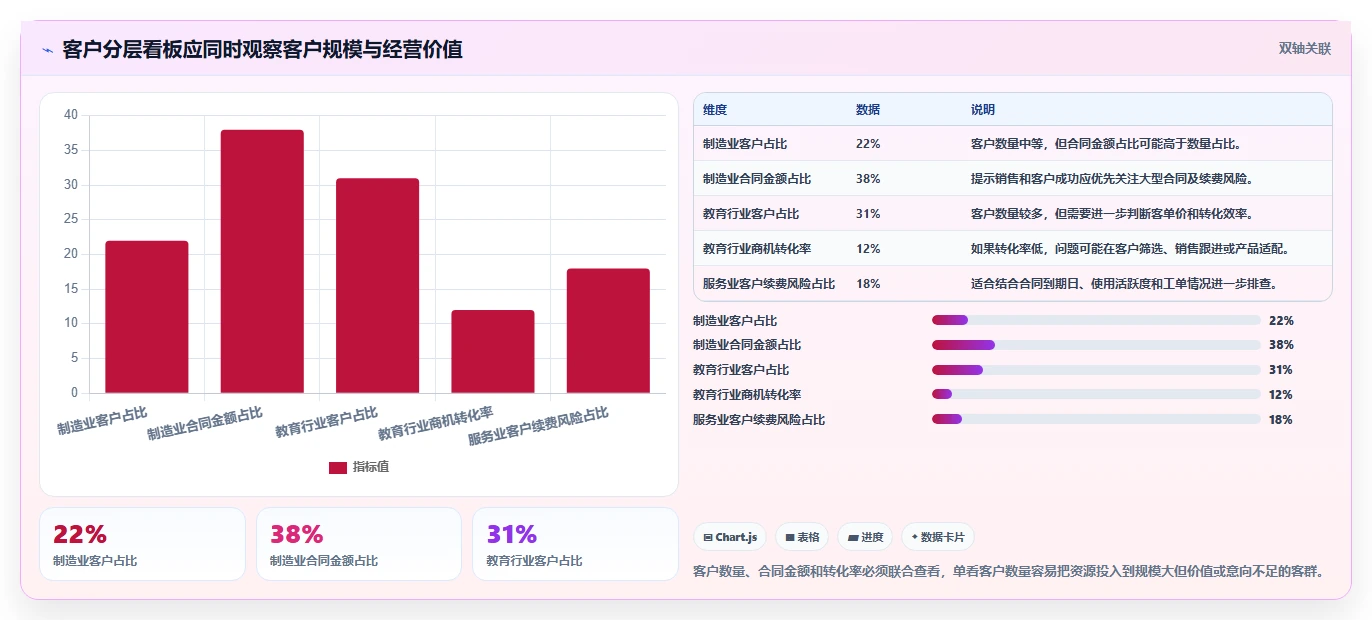Click the 说明 column header

coord(983,110)
